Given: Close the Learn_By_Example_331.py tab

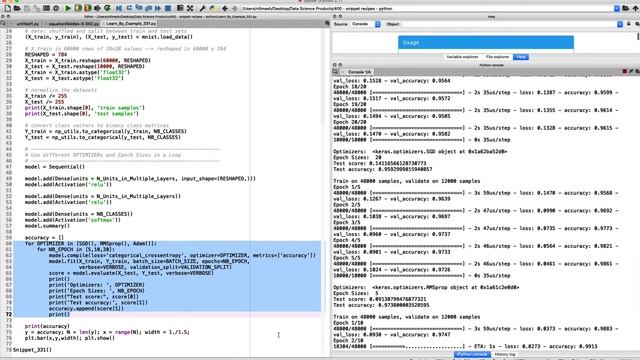Looking at the screenshot, I should click(104, 24).
